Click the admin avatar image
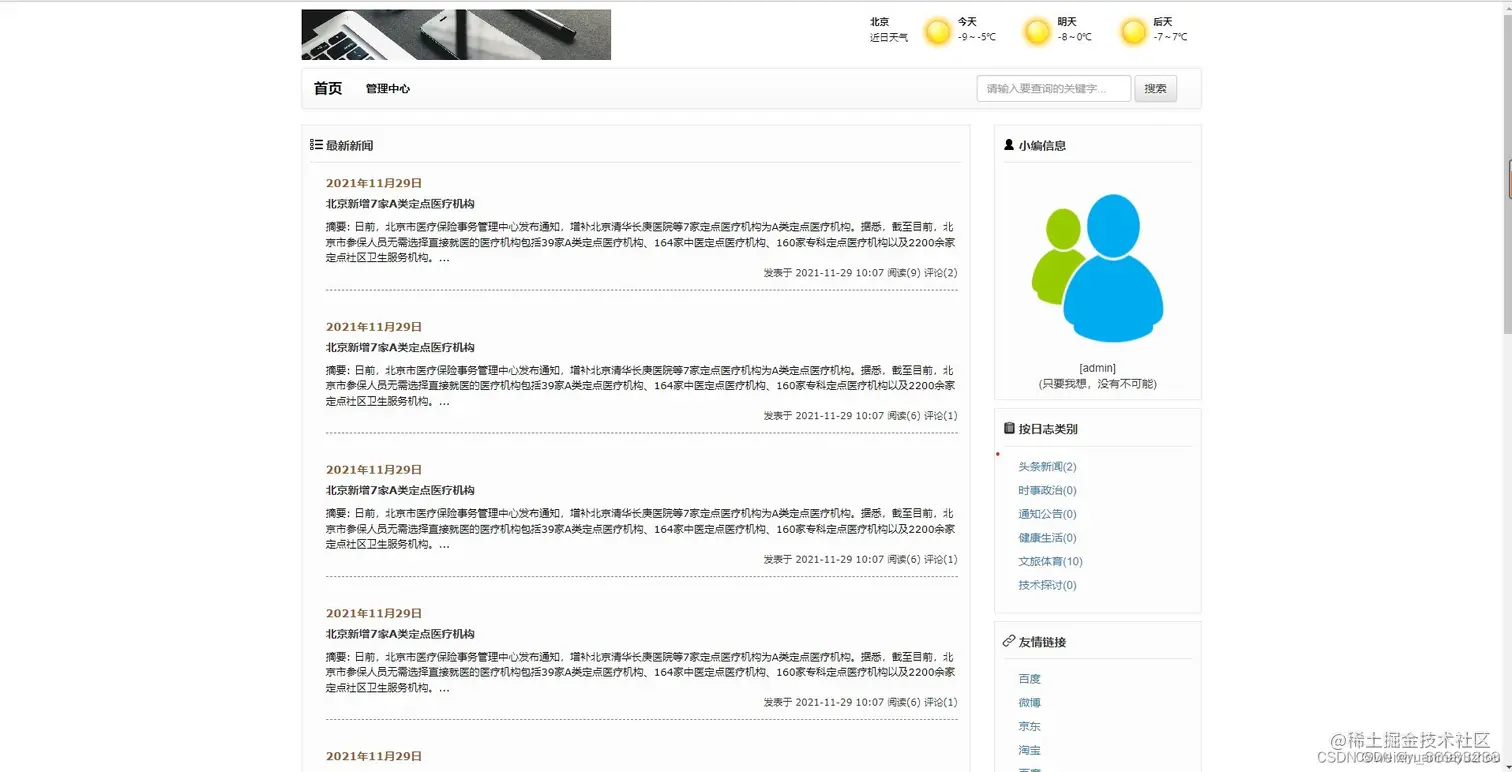The image size is (1512, 772). (x=1097, y=268)
